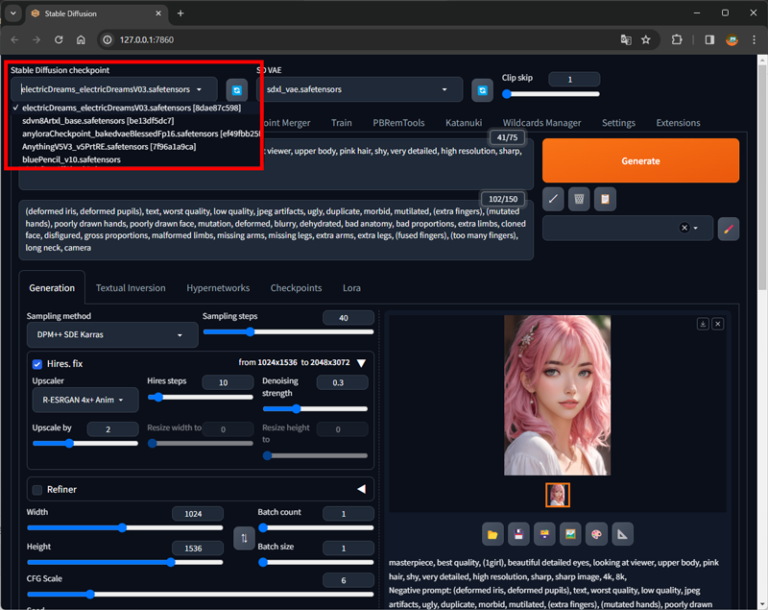
Task: Open the styles editor pencil icon
Action: tap(728, 229)
